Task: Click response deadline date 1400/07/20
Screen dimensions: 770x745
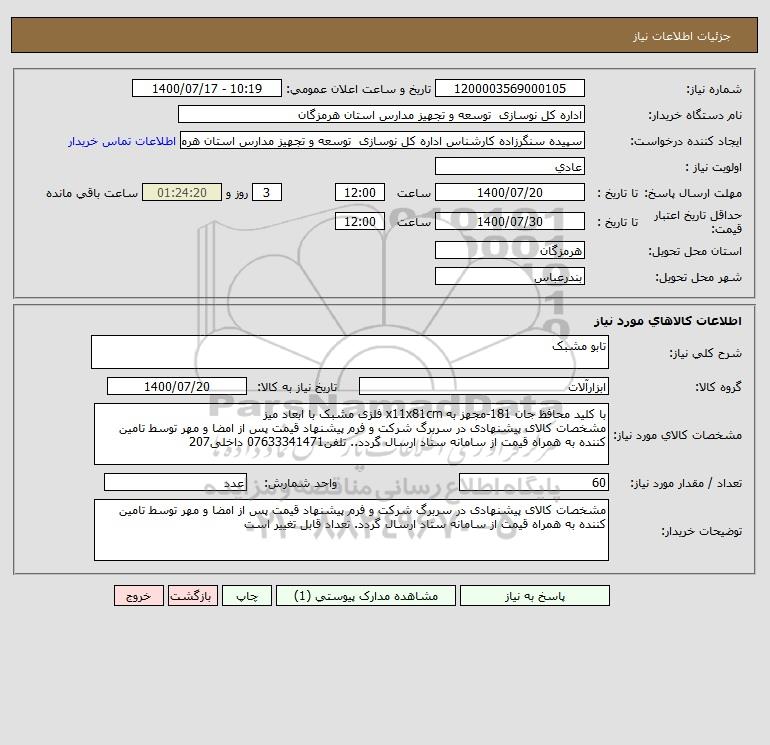Action: click(510, 193)
